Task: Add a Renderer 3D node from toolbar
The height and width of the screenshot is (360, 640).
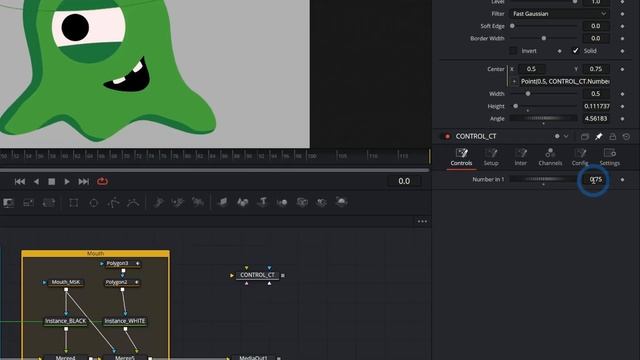Action: coord(341,202)
